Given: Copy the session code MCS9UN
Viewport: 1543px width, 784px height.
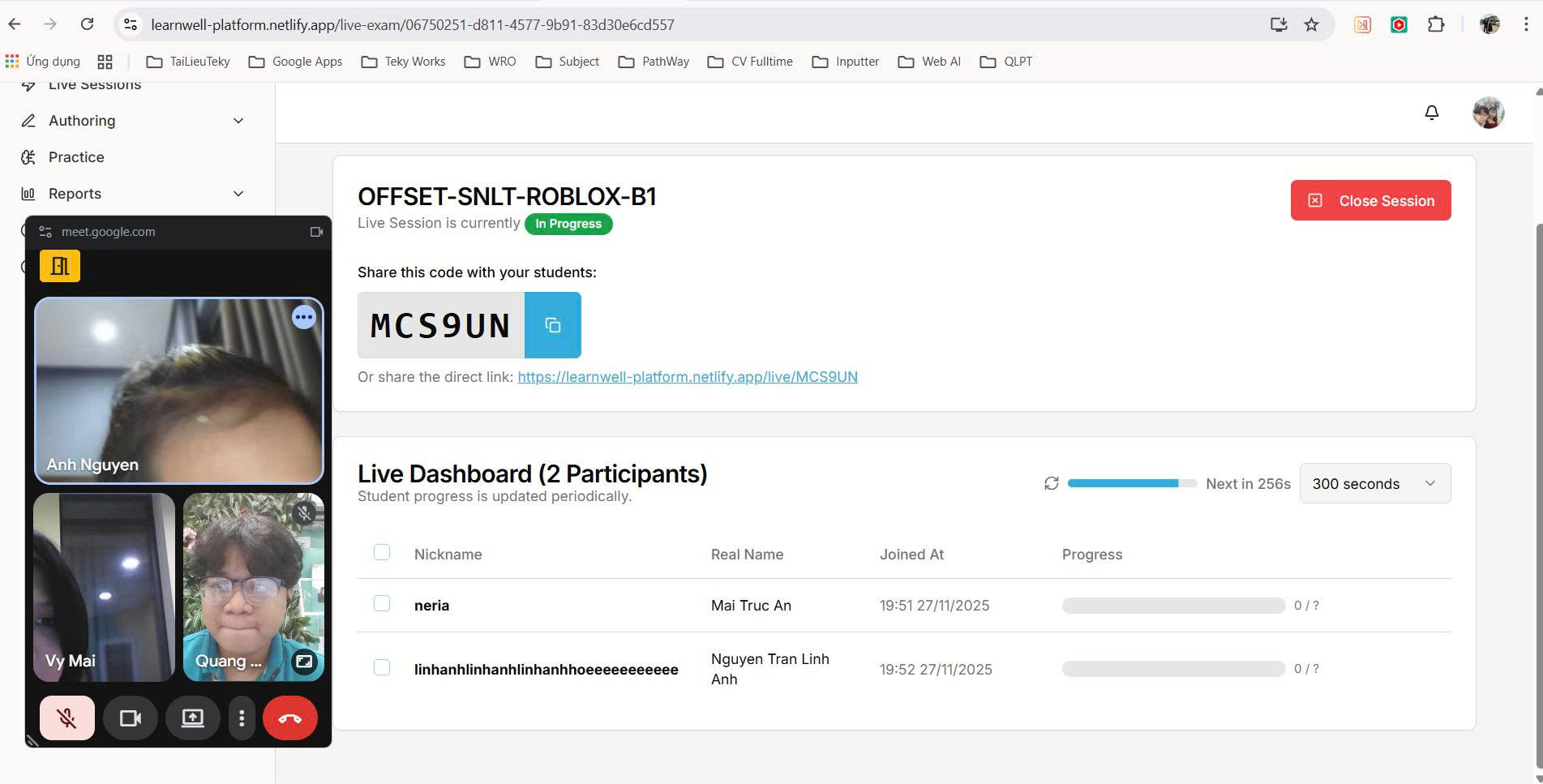Looking at the screenshot, I should pos(552,325).
